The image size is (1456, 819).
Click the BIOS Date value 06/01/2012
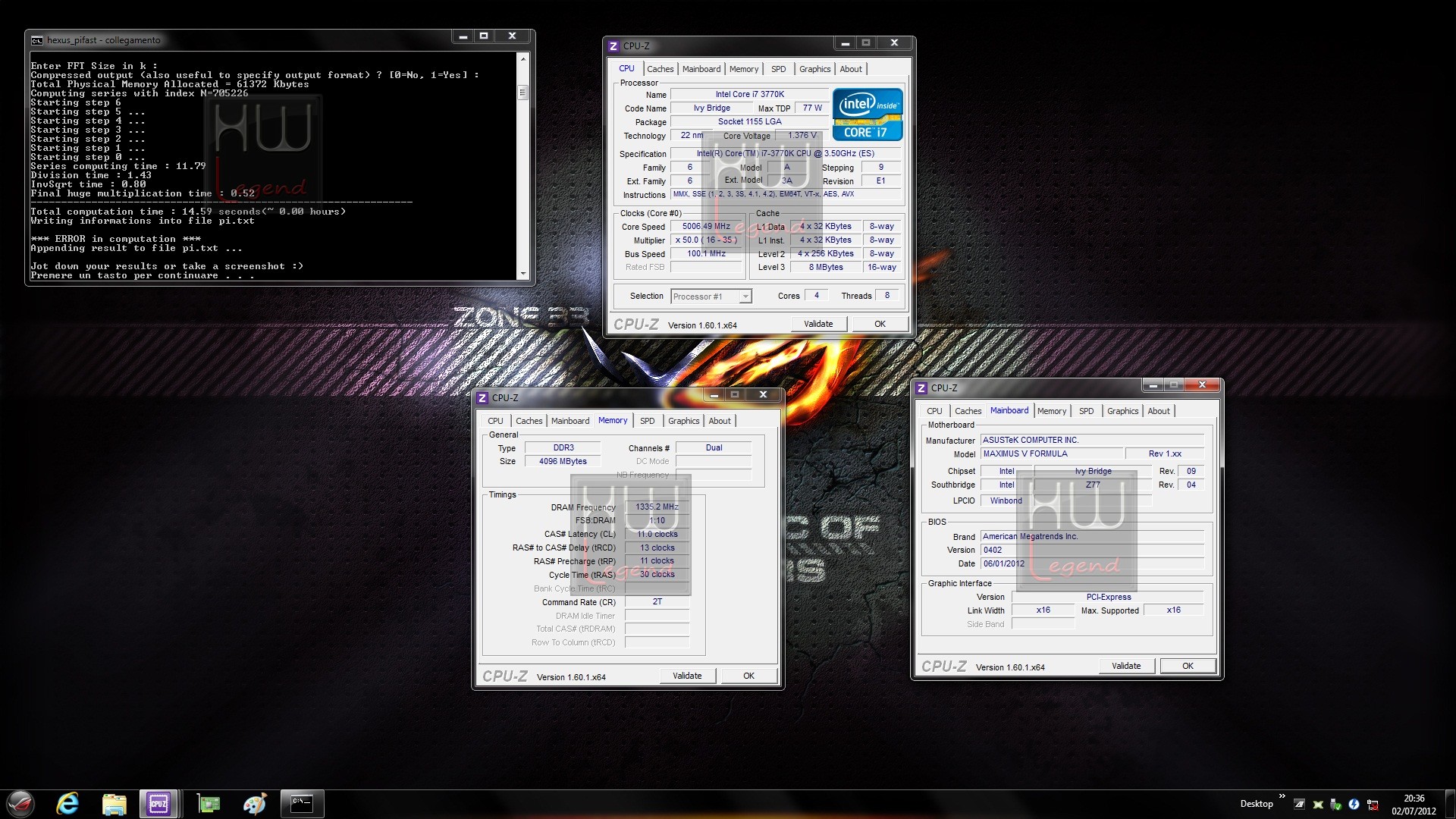[x=1092, y=564]
